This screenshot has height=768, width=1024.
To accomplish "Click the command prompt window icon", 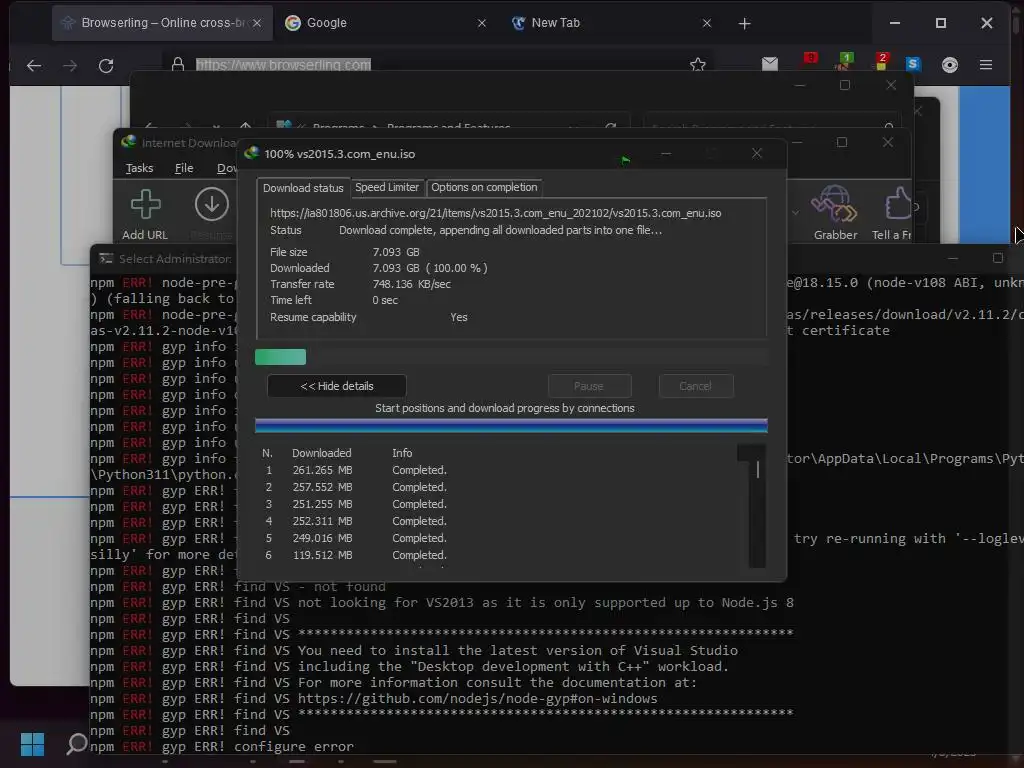I will coord(106,259).
